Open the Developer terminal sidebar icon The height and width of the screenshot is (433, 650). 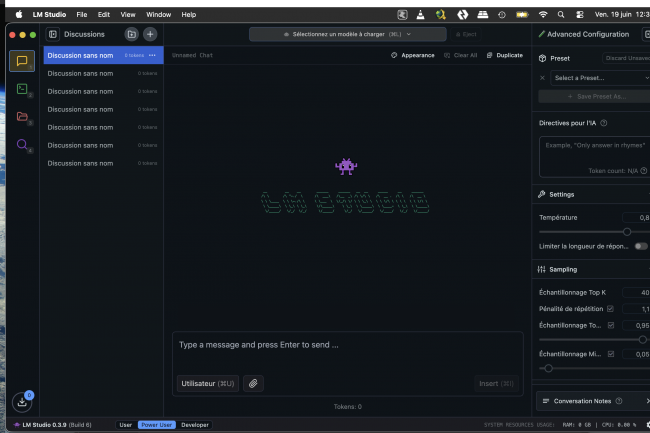click(x=22, y=89)
